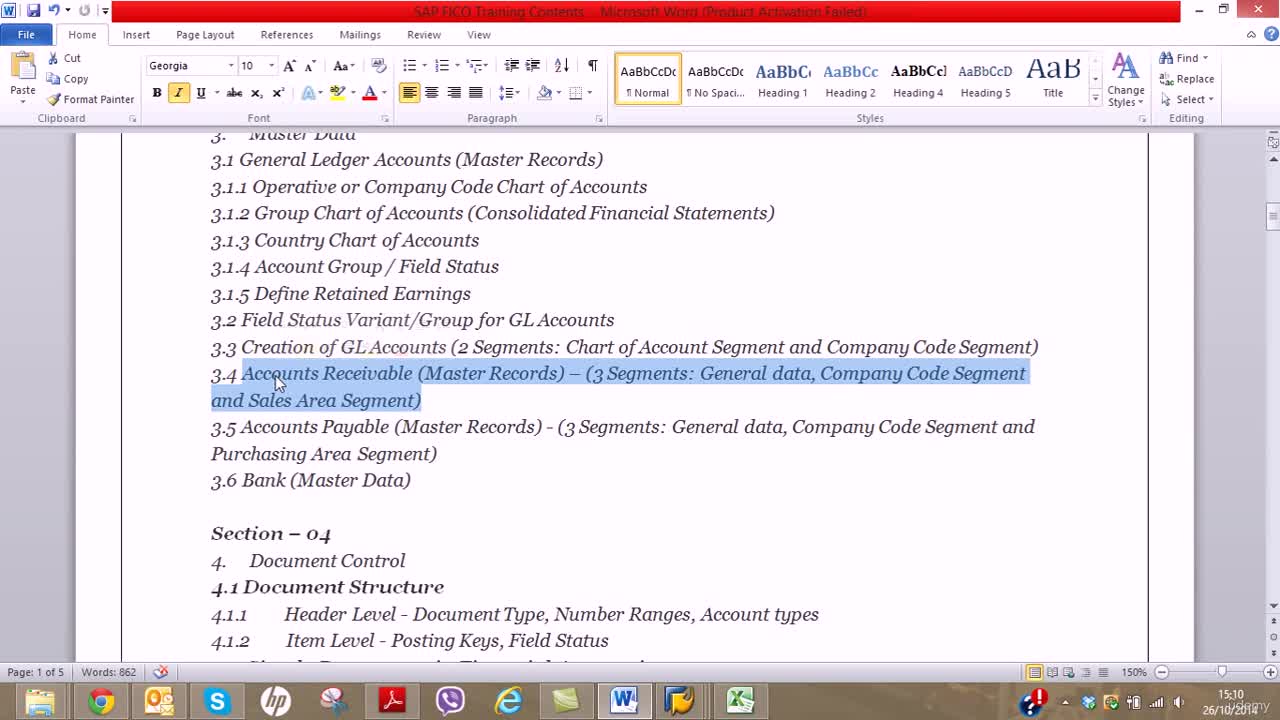The height and width of the screenshot is (720, 1280).
Task: Apply the Heading 1 style
Action: pos(783,79)
